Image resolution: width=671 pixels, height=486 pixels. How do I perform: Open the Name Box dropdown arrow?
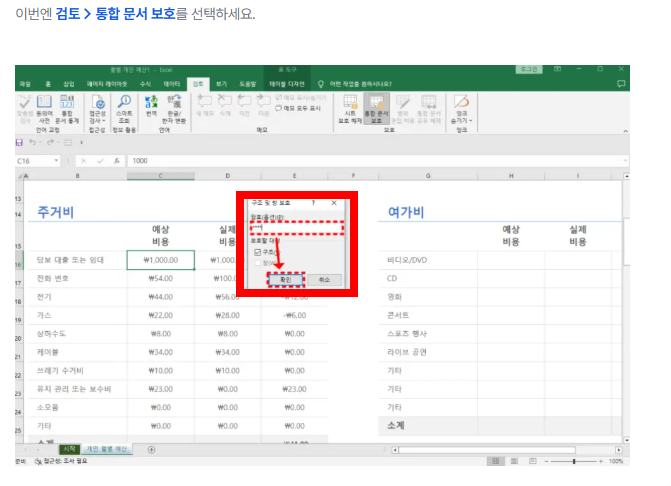pos(56,161)
